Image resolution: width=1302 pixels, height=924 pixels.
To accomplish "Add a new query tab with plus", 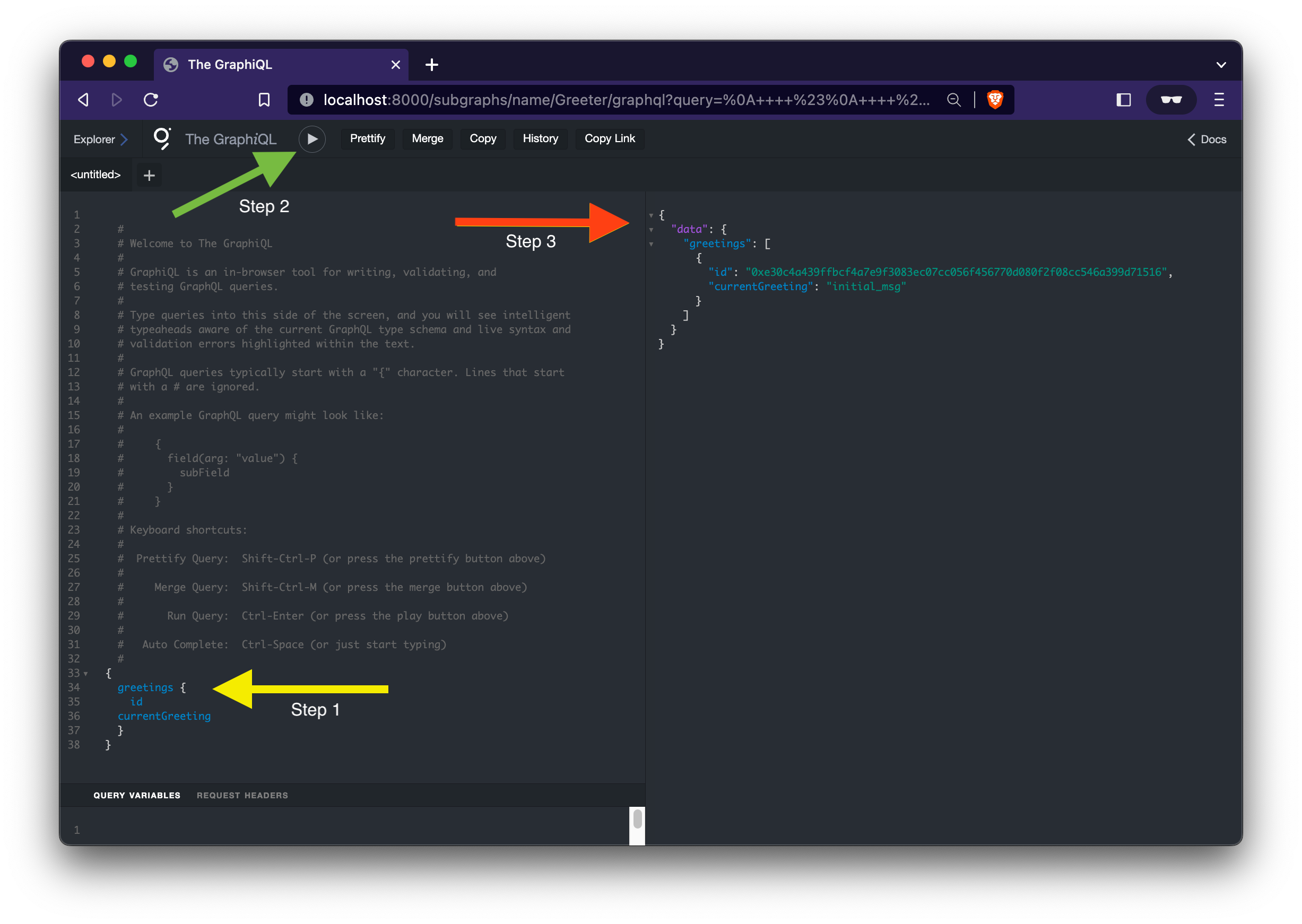I will pos(149,175).
